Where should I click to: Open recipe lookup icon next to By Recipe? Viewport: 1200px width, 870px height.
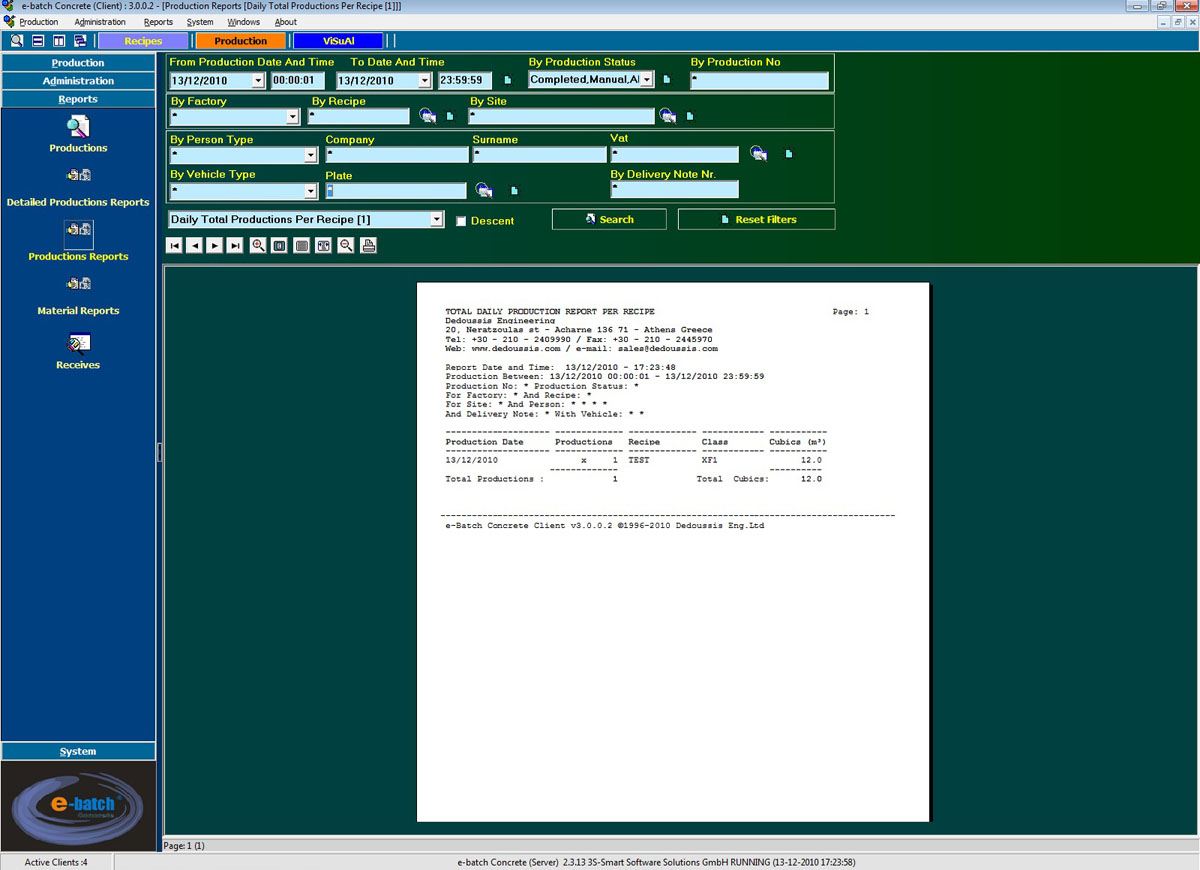427,116
